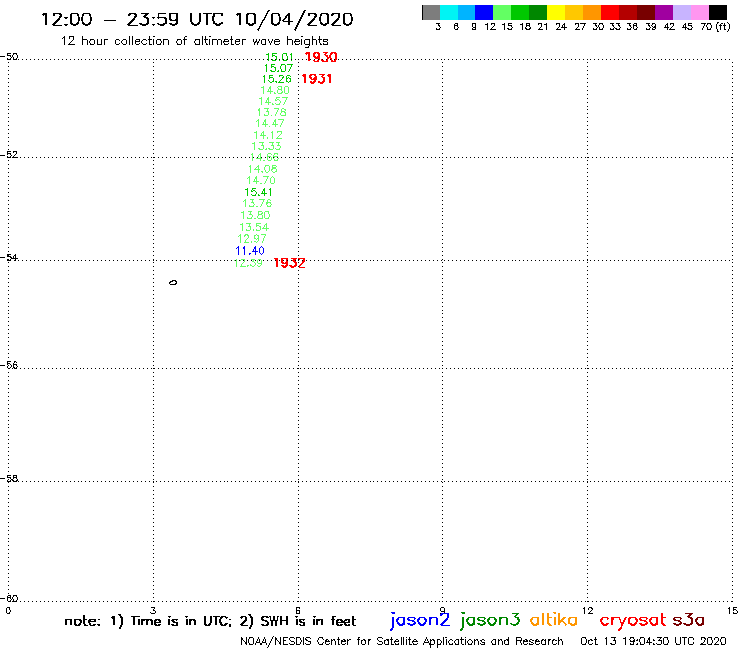Click the wave height value 14.57
This screenshot has width=740, height=650.
273,101
